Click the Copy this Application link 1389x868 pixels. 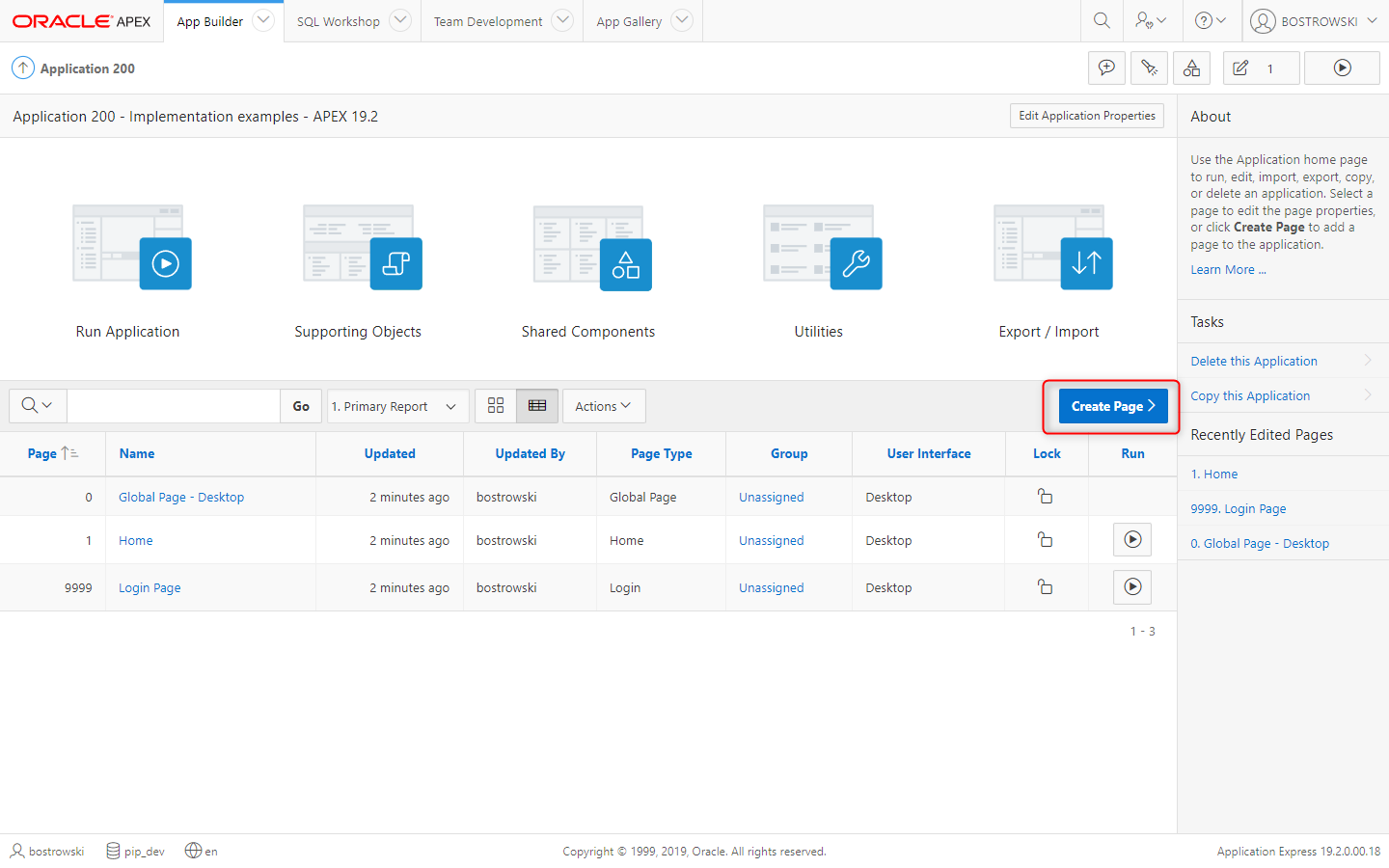pos(1250,395)
